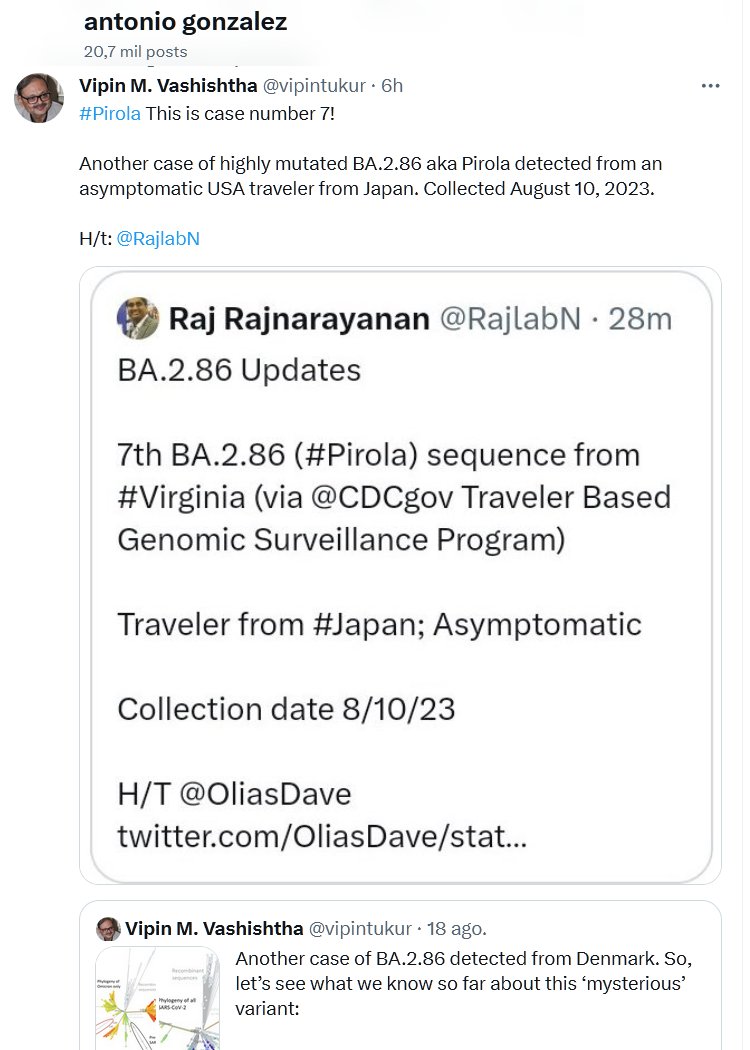Click the 20,7 mil posts count

coord(135,51)
